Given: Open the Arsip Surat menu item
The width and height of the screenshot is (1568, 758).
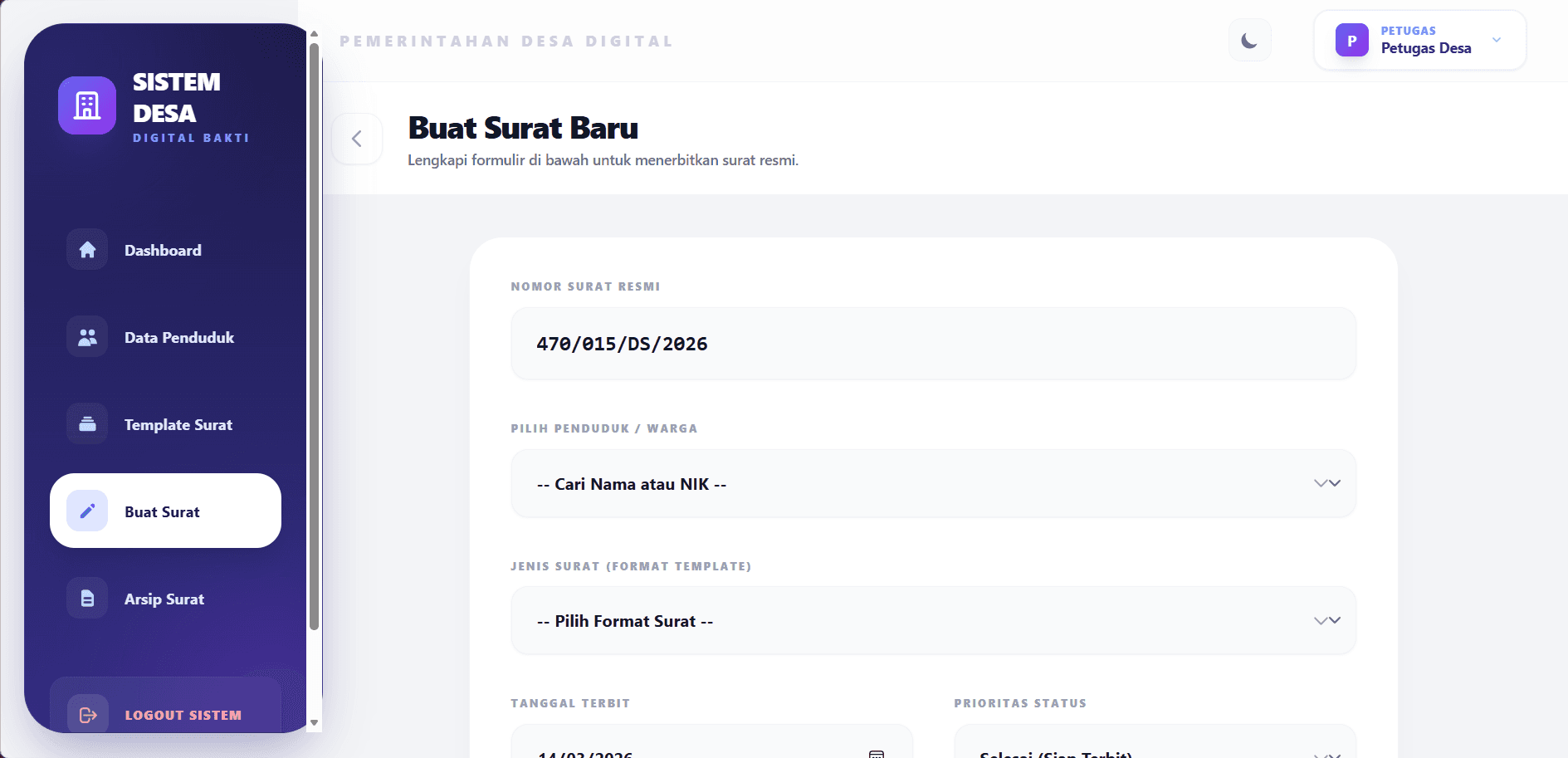Looking at the screenshot, I should 164,599.
